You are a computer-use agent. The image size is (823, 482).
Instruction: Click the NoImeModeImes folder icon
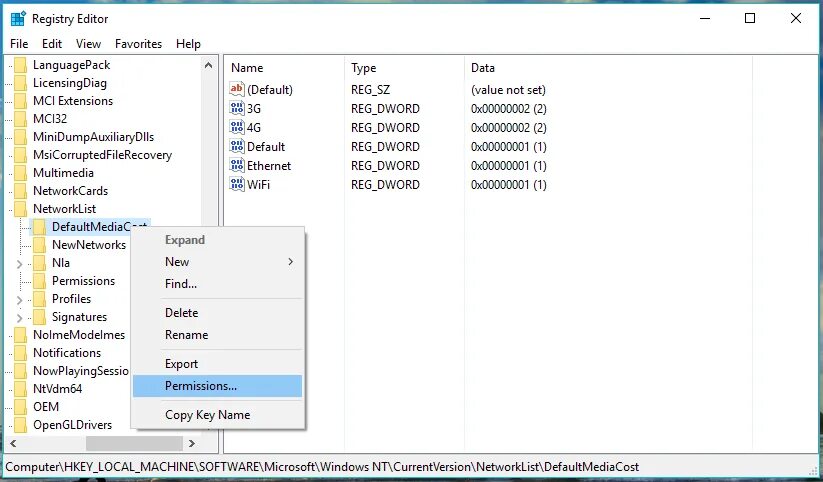click(x=20, y=334)
